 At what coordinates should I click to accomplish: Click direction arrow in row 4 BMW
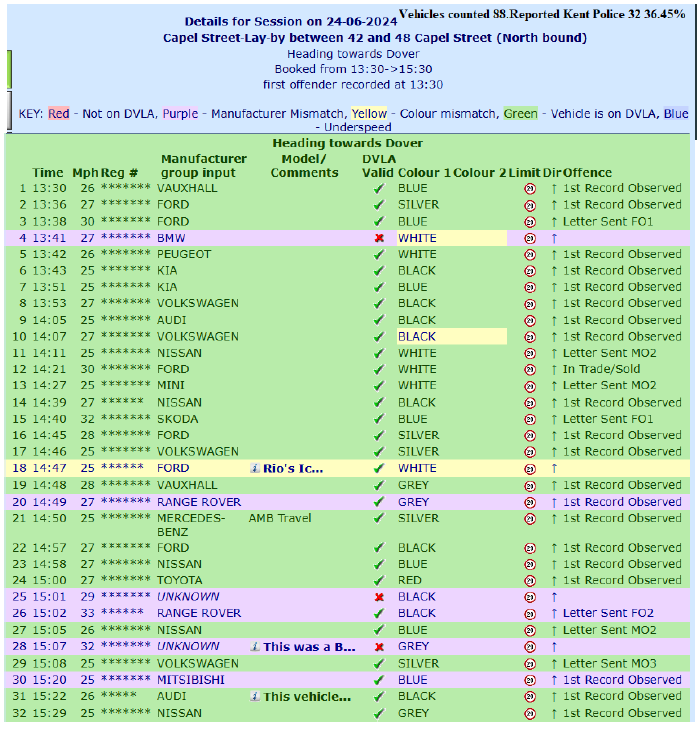click(554, 238)
